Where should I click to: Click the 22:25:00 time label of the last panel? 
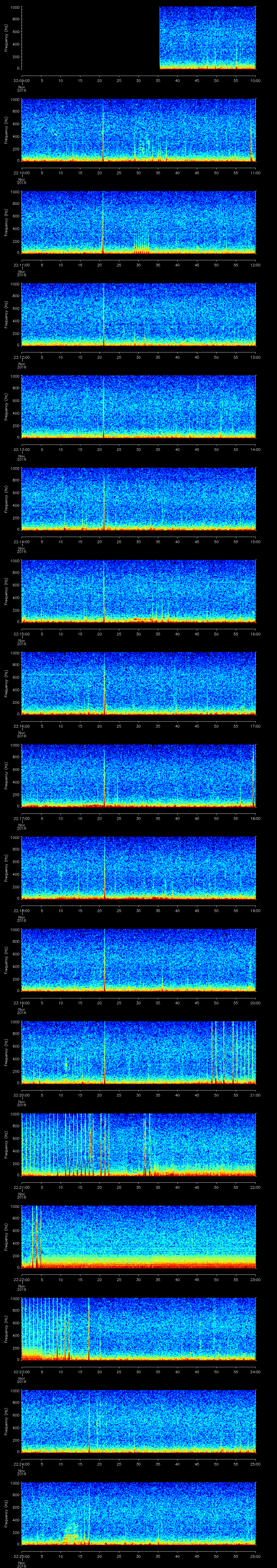click(22, 1556)
